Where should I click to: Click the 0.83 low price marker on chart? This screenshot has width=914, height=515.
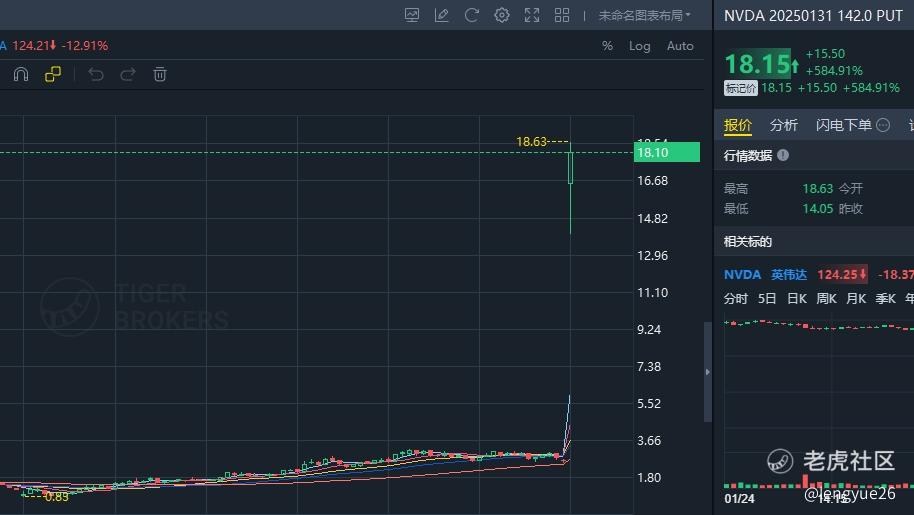(57, 497)
